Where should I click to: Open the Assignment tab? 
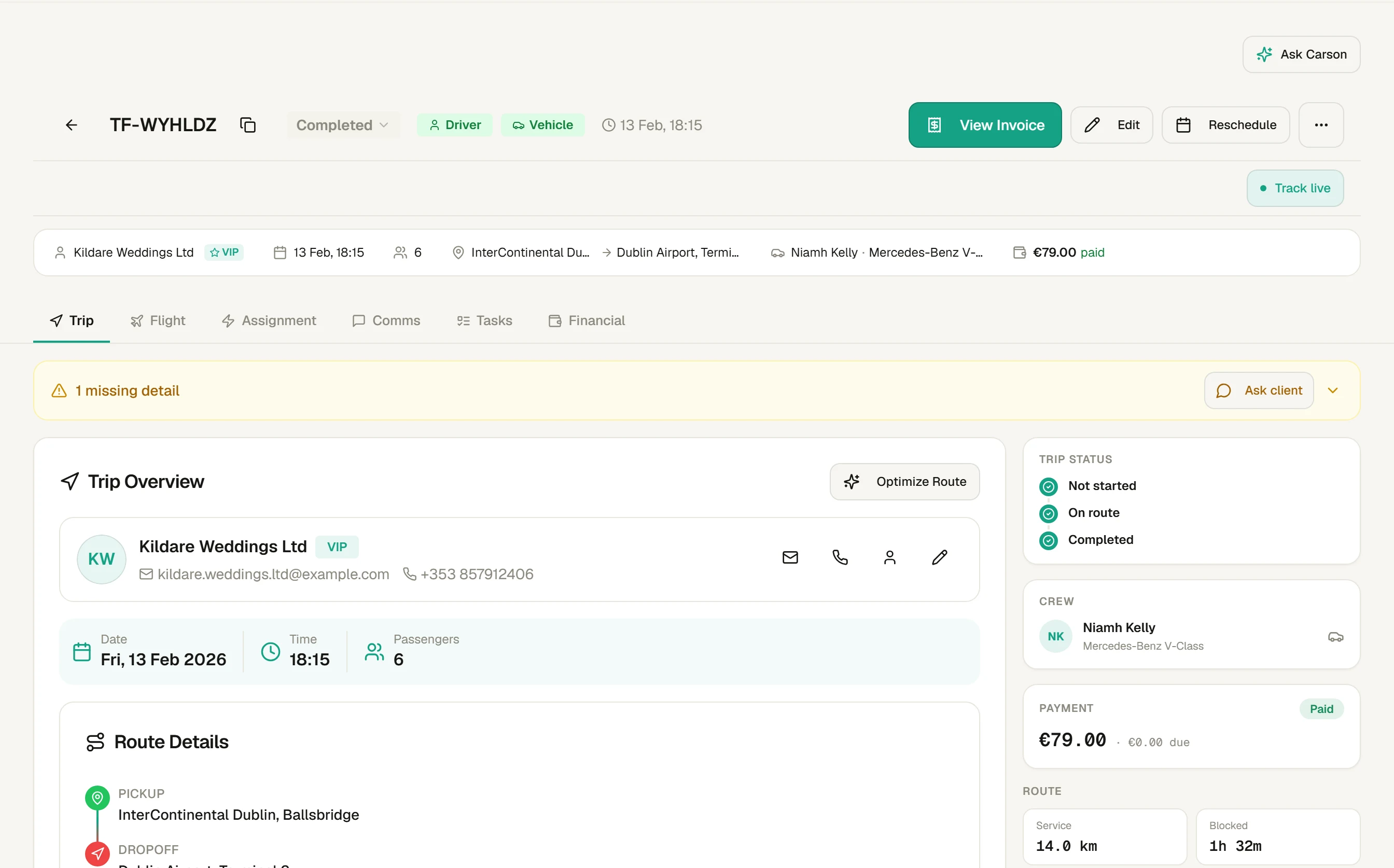(269, 321)
